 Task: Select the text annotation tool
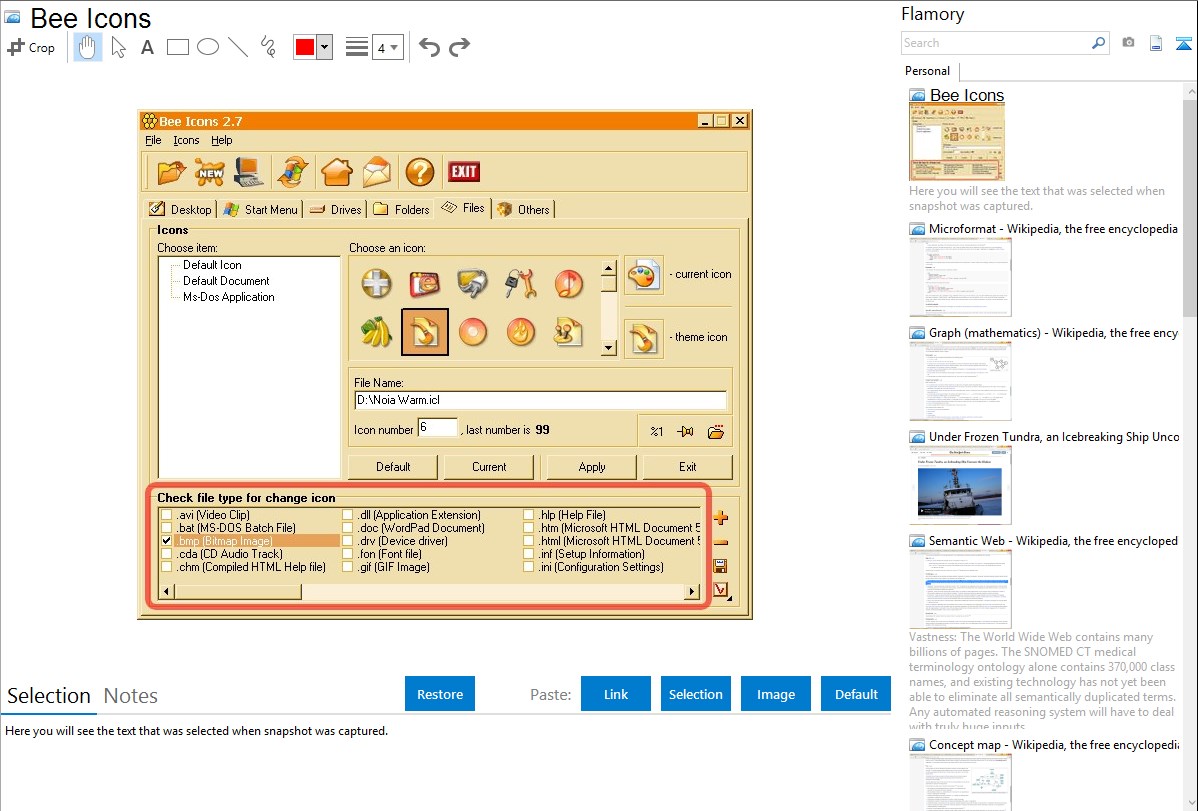[x=147, y=47]
